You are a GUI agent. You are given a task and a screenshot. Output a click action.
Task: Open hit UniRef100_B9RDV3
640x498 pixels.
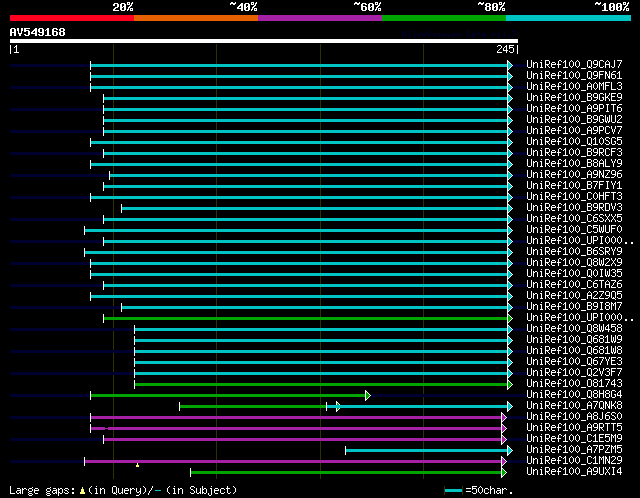574,207
